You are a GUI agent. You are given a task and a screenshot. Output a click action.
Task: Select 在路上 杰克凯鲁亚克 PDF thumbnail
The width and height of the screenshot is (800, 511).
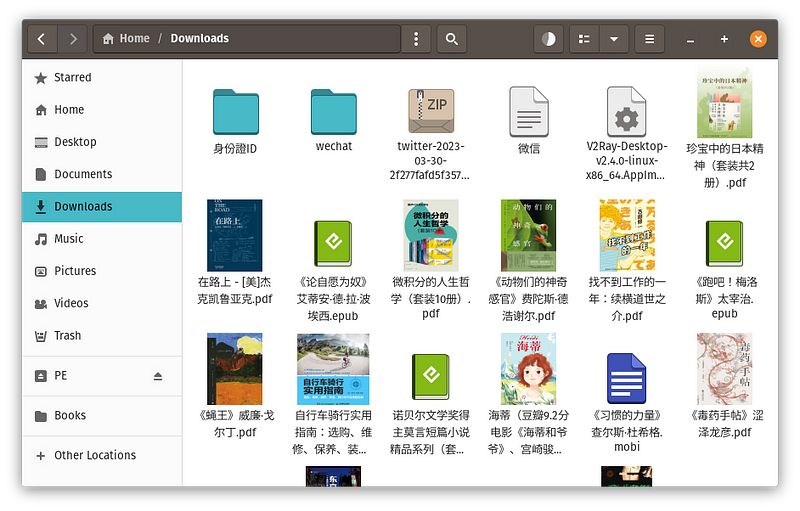click(235, 235)
